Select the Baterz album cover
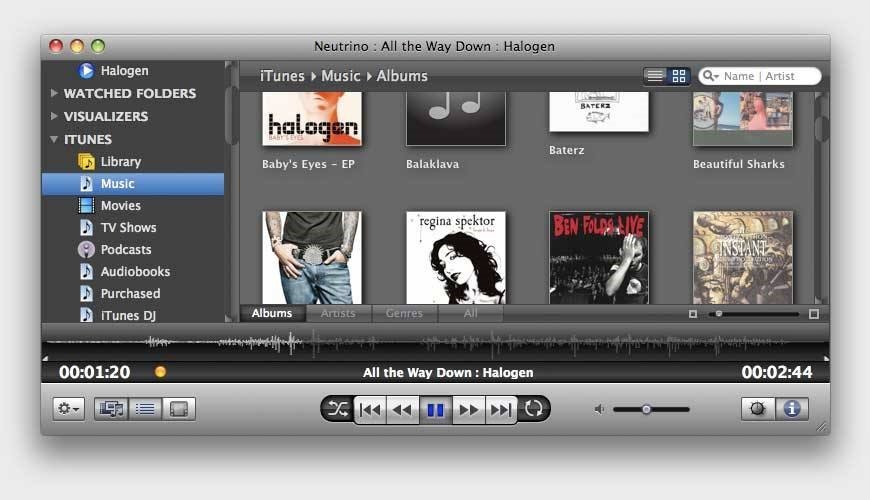870x500 pixels. click(x=599, y=112)
